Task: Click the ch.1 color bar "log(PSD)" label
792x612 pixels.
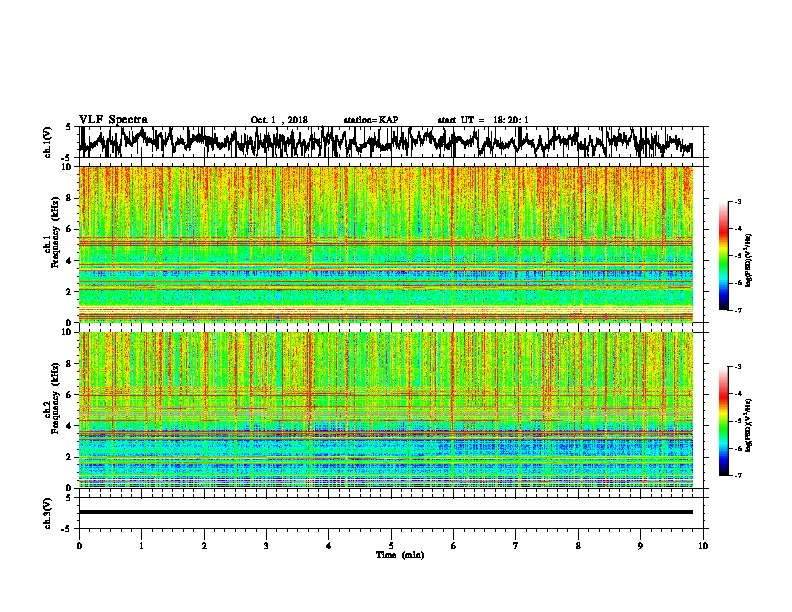Action: coord(748,261)
